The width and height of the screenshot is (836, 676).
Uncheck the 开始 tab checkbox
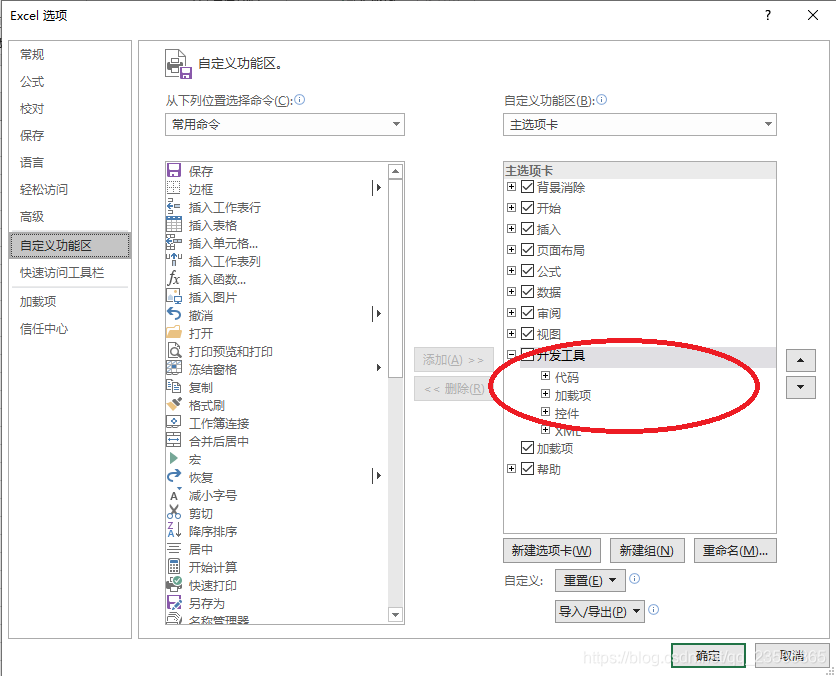tap(527, 207)
